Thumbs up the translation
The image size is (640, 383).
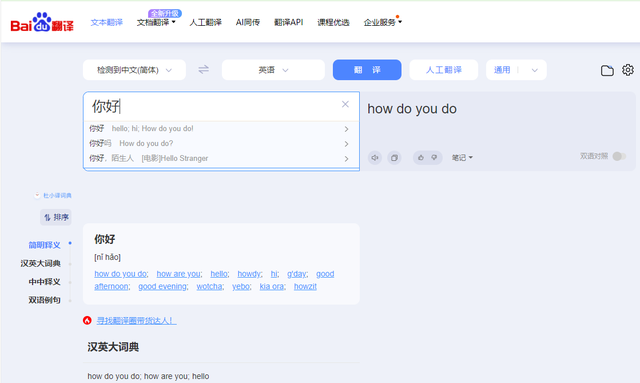click(x=421, y=158)
